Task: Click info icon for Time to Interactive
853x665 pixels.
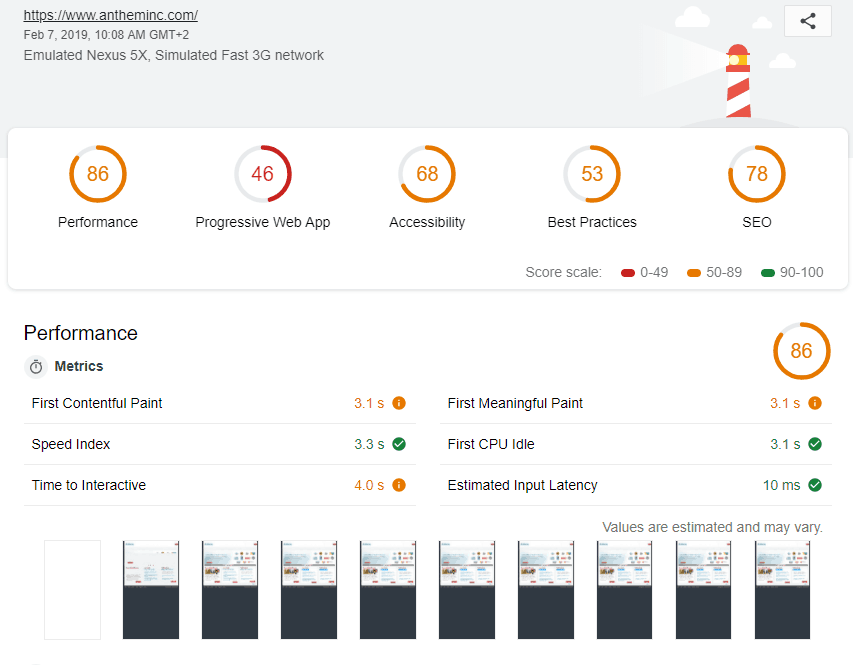Action: pos(399,485)
